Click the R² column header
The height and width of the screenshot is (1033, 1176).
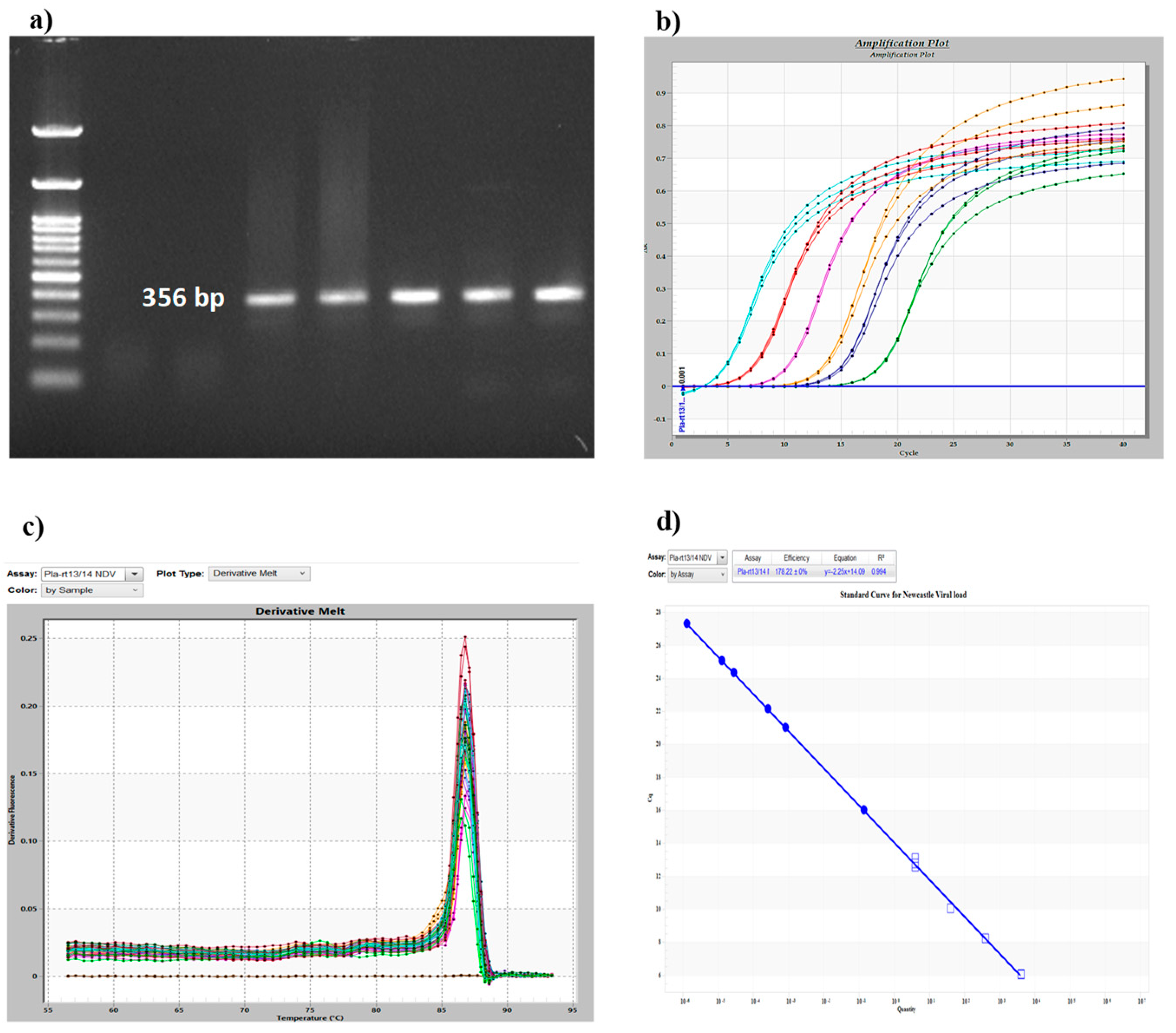click(880, 558)
